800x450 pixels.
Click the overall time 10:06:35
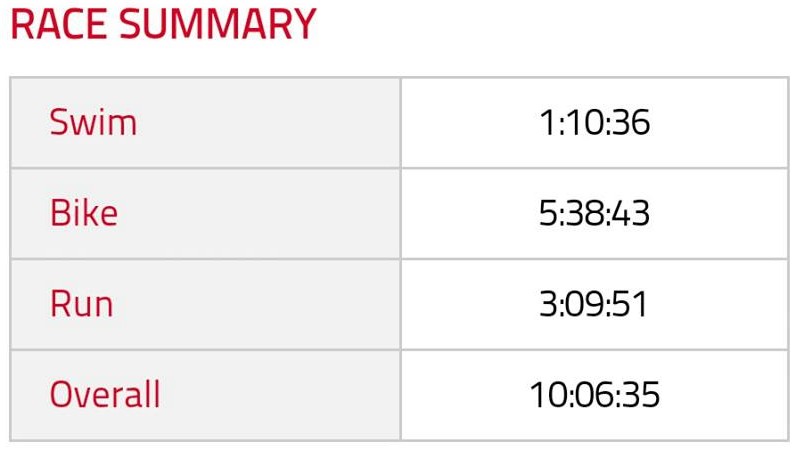[x=594, y=394]
